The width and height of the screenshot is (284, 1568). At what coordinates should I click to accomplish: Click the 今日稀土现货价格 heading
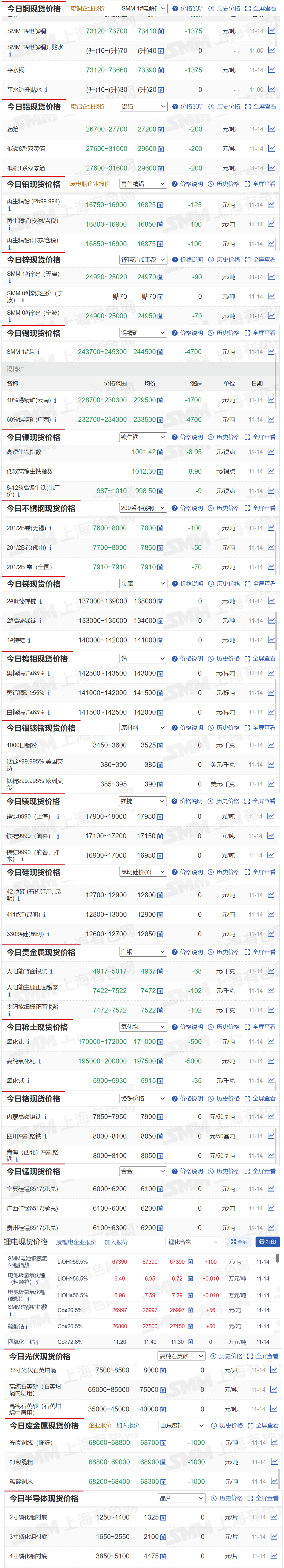tap(37, 1027)
